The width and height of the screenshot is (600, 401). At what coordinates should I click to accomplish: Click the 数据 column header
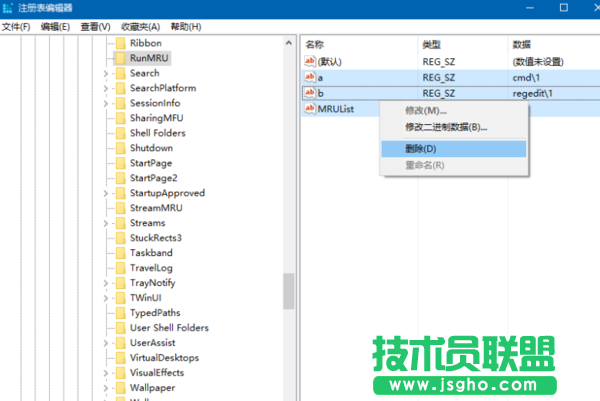point(554,45)
